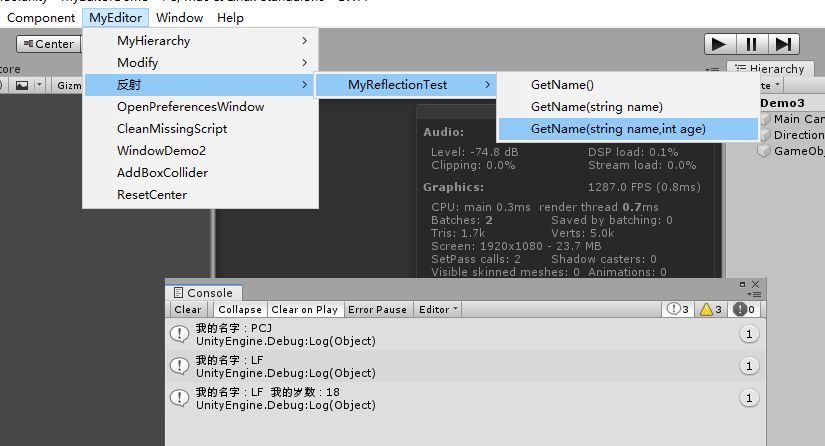This screenshot has height=446, width=825.
Task: Select the Console tab
Action: pos(204,293)
